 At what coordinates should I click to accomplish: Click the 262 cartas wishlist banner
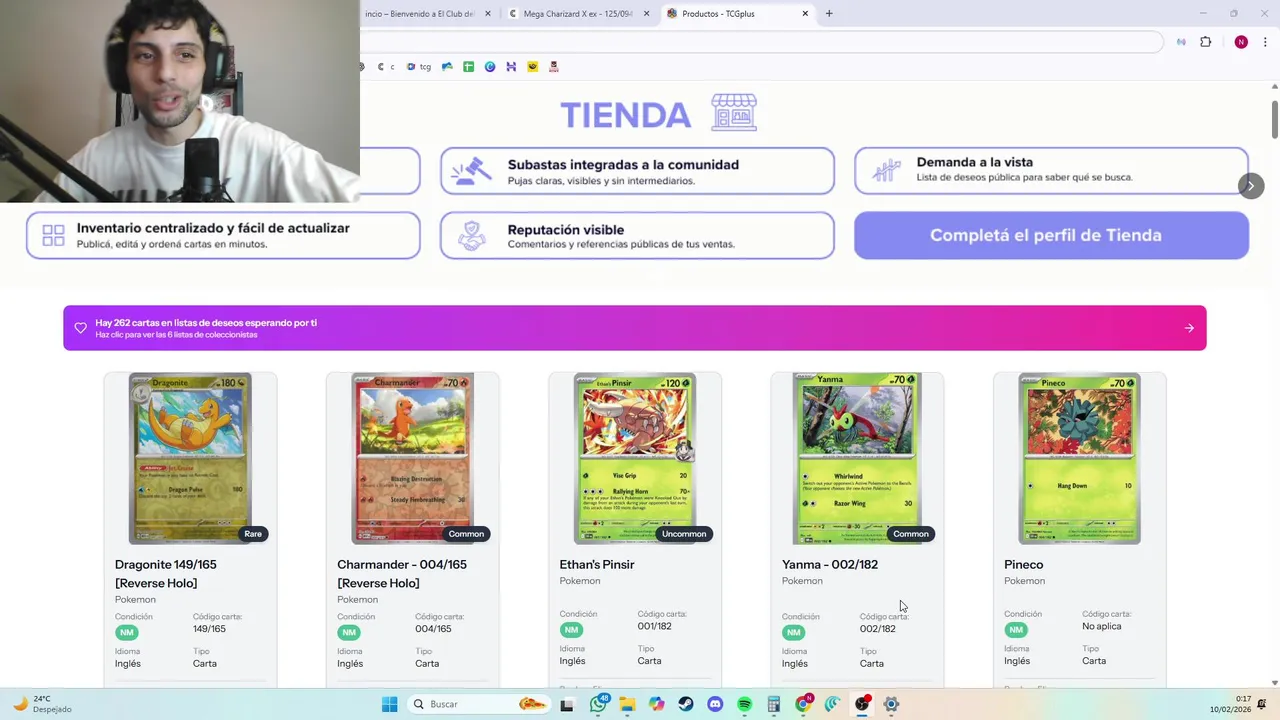point(634,328)
